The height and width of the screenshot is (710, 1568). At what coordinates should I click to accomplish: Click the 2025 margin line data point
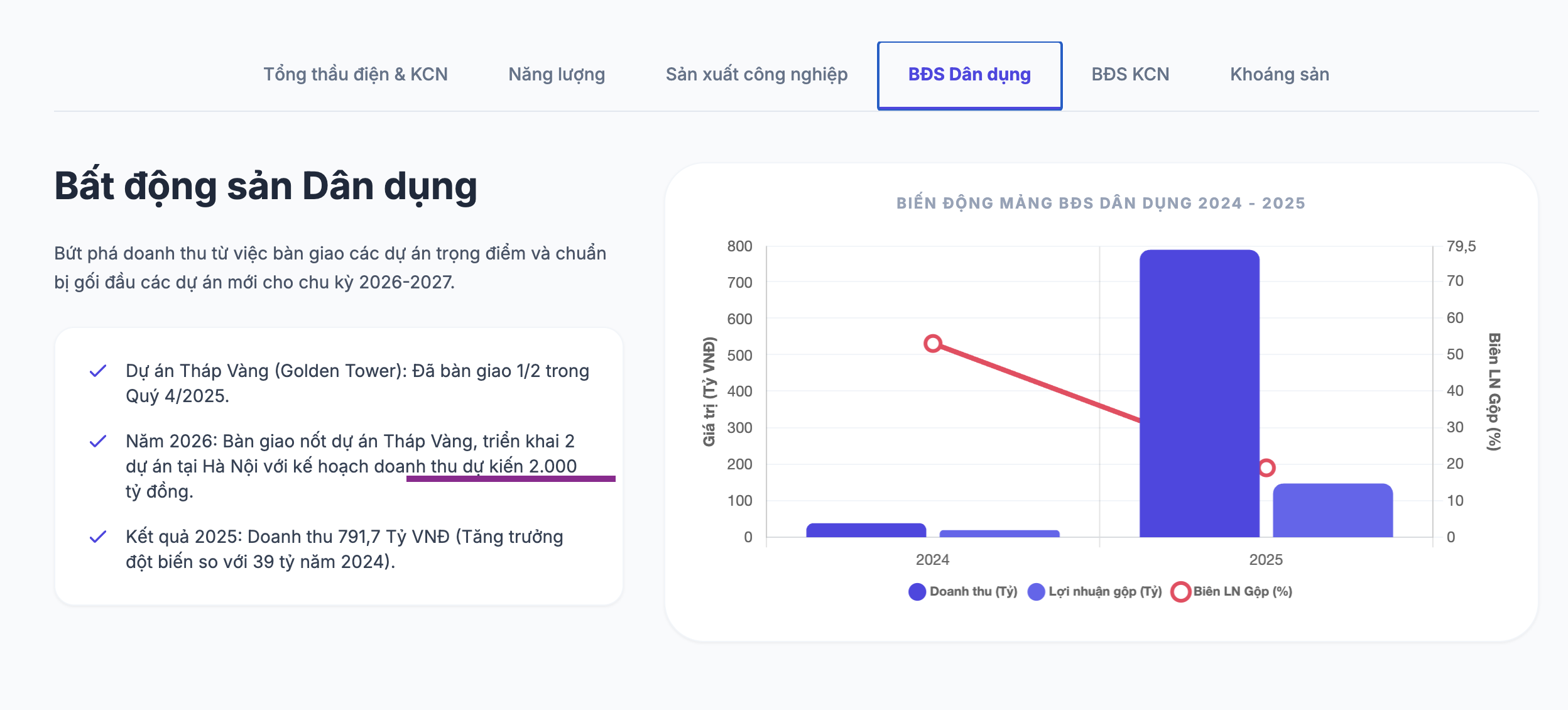(x=1266, y=467)
